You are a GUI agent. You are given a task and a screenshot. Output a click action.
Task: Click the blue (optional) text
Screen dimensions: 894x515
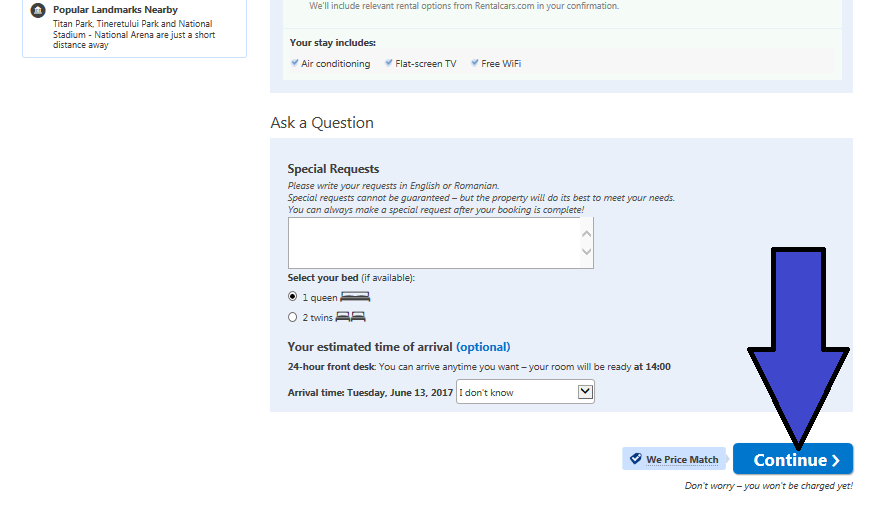click(x=483, y=347)
